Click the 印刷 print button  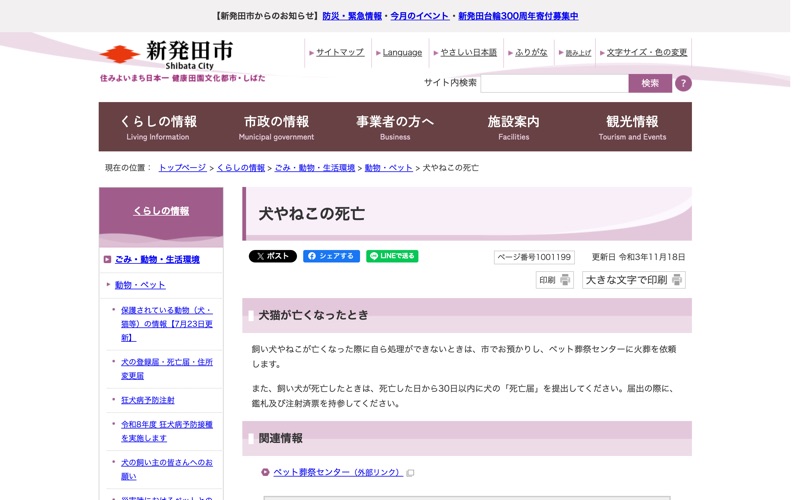click(555, 280)
